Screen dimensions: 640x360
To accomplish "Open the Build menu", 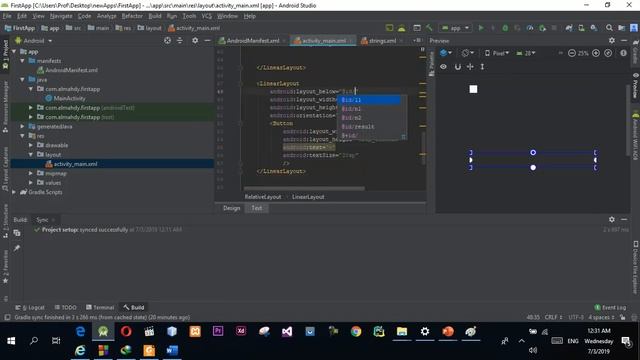I will coord(155,16).
